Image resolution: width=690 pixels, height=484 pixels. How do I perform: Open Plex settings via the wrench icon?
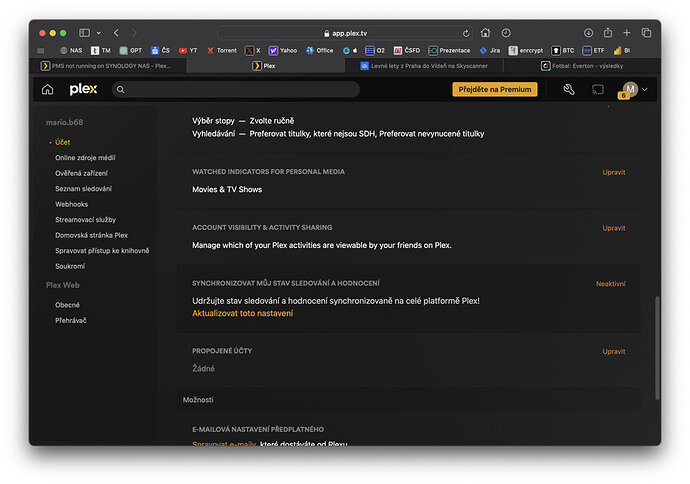tap(569, 89)
